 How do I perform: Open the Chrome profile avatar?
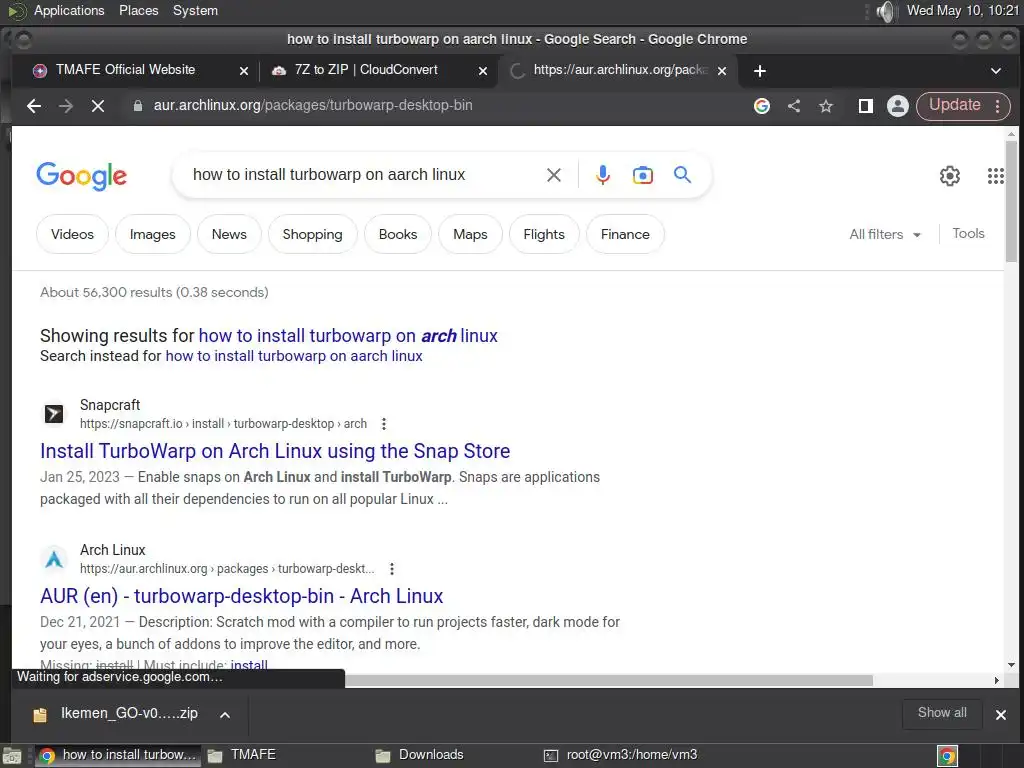(x=898, y=106)
